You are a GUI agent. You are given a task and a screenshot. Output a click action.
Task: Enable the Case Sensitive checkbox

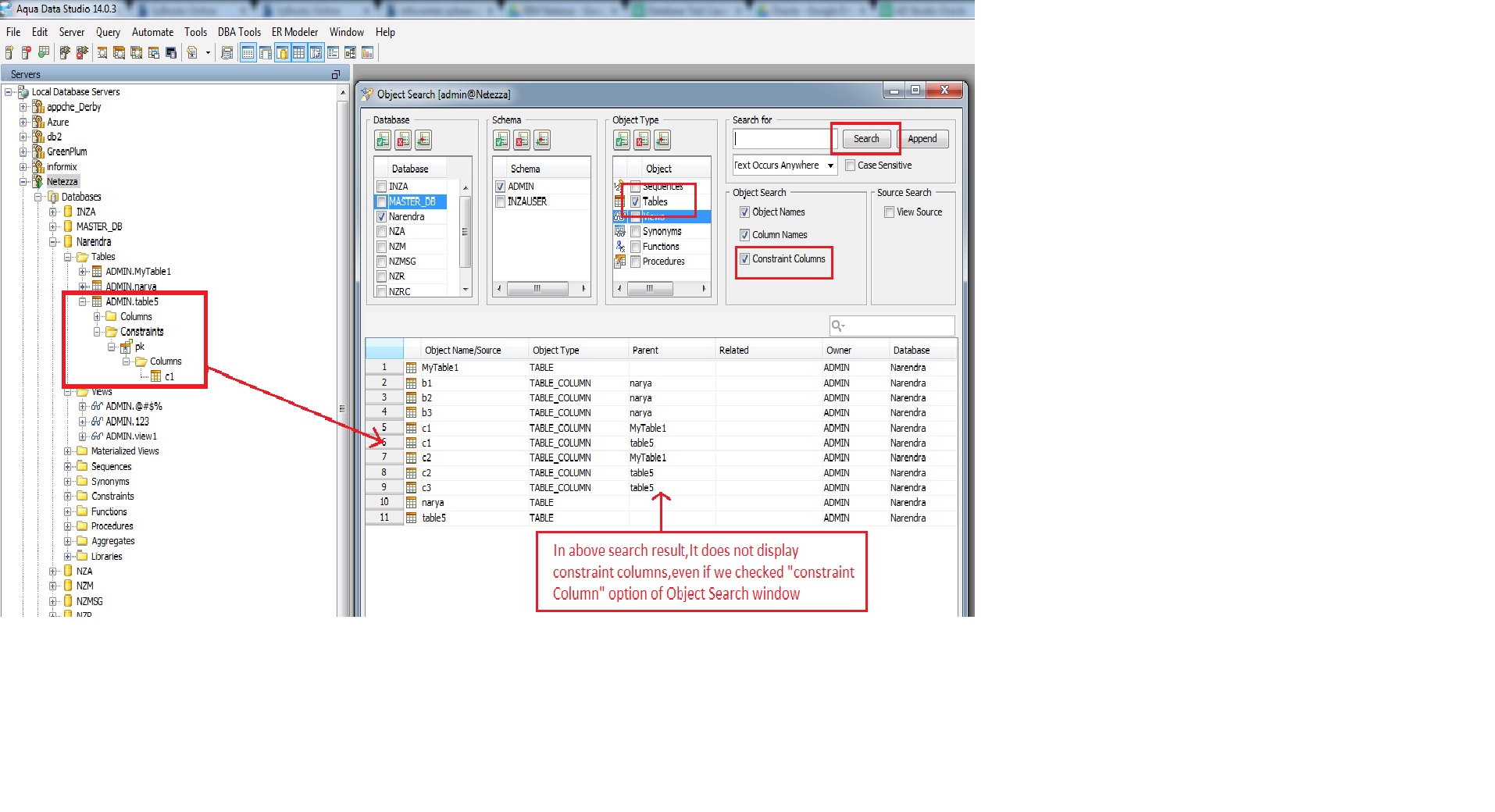click(x=851, y=166)
